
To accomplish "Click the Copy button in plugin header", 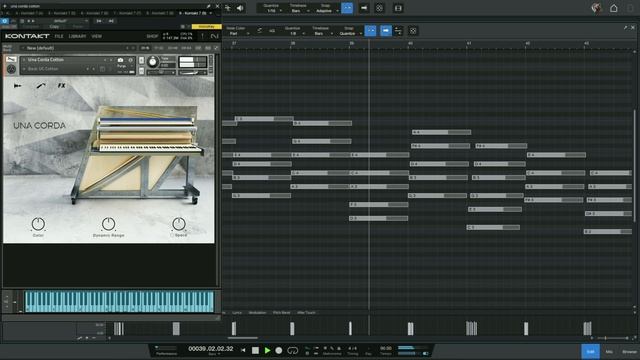I will tap(54, 27).
